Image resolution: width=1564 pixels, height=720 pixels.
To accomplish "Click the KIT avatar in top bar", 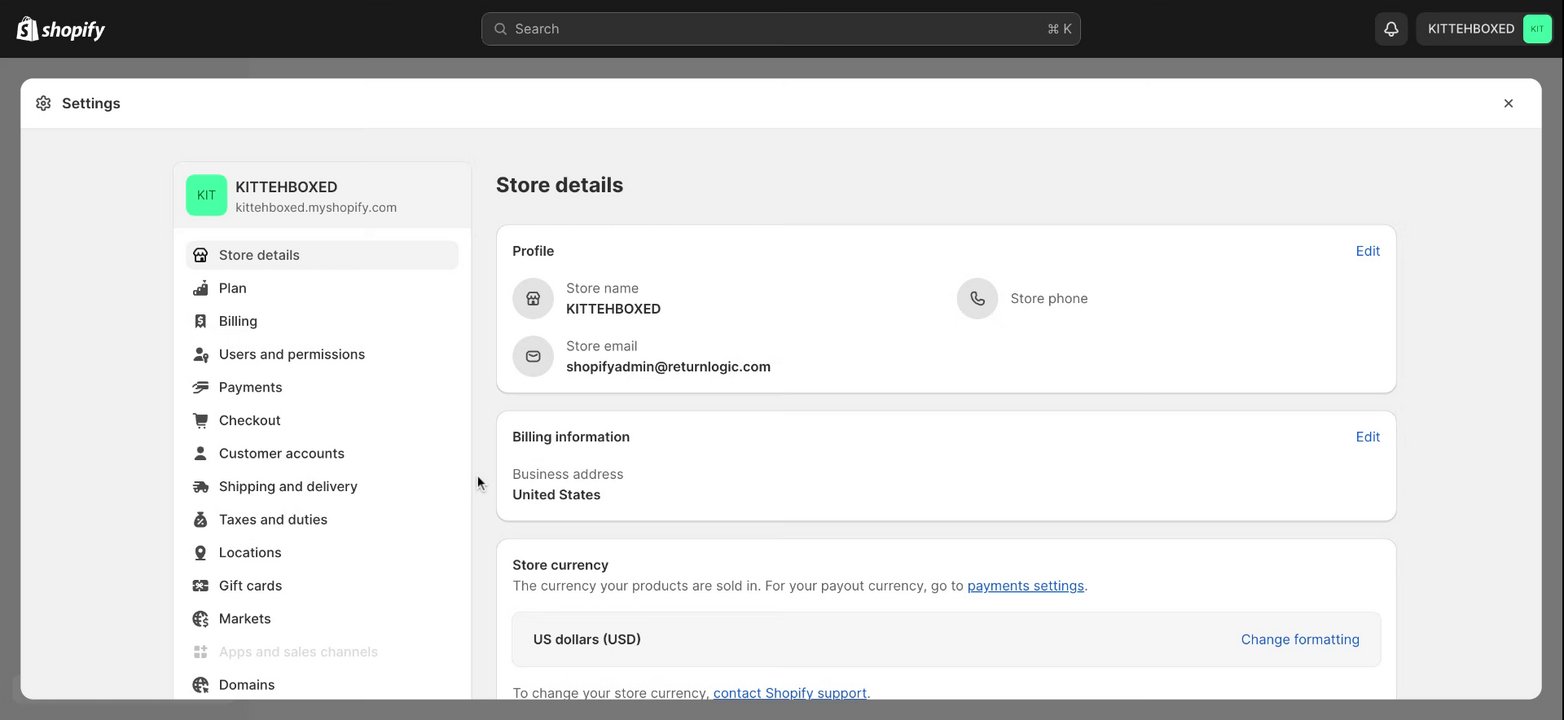I will (x=1537, y=29).
